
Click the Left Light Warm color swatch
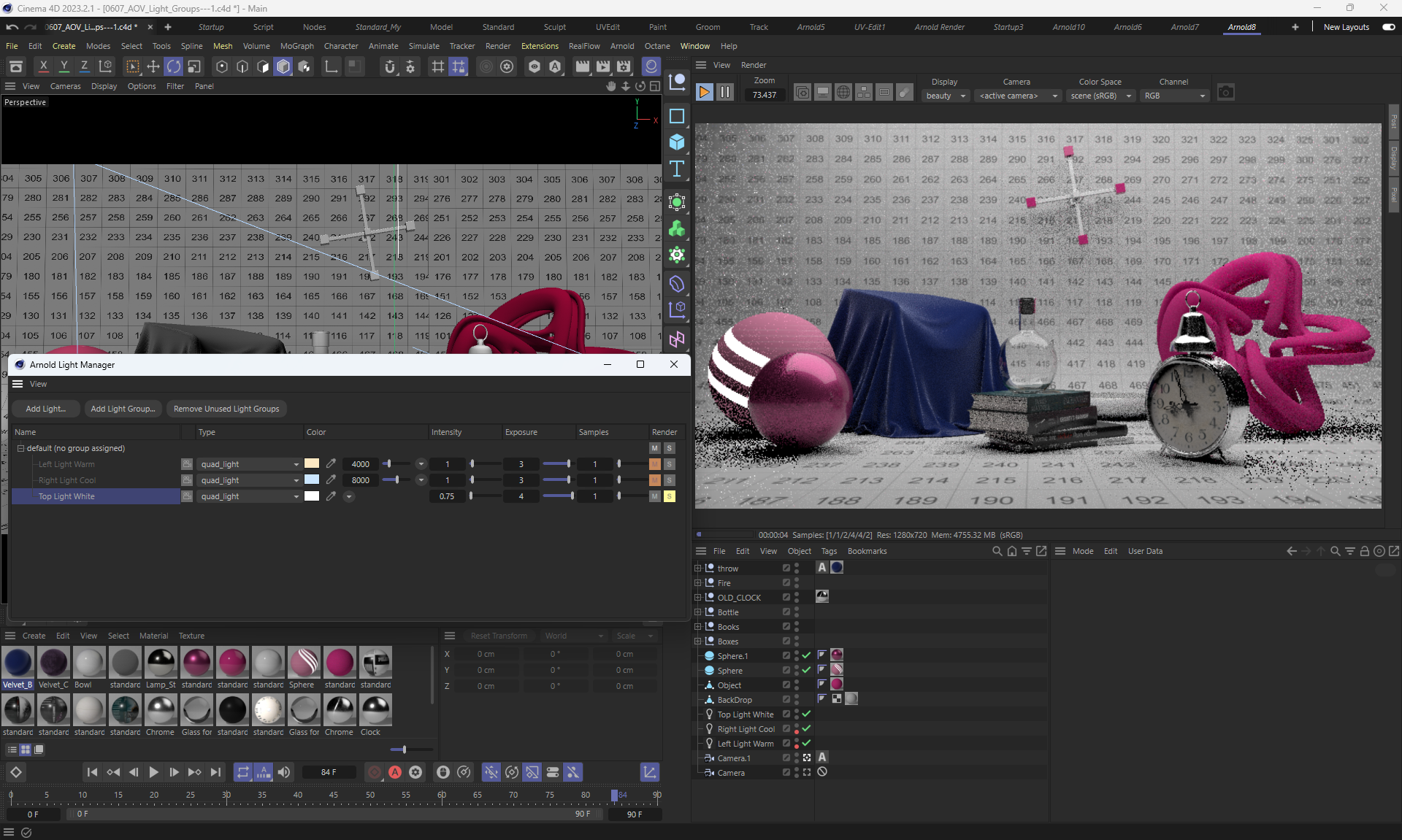pos(312,464)
